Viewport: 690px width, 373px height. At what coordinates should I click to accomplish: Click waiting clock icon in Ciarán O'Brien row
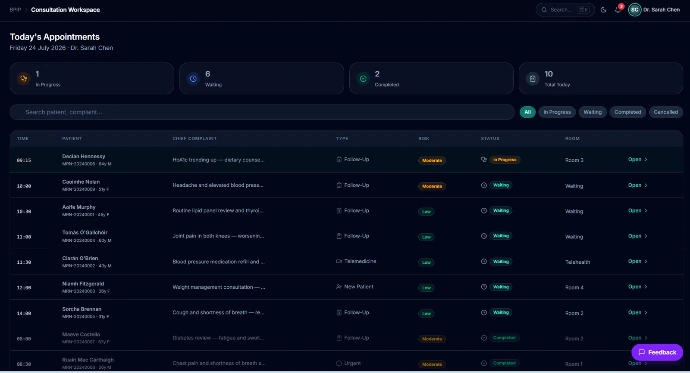[484, 261]
